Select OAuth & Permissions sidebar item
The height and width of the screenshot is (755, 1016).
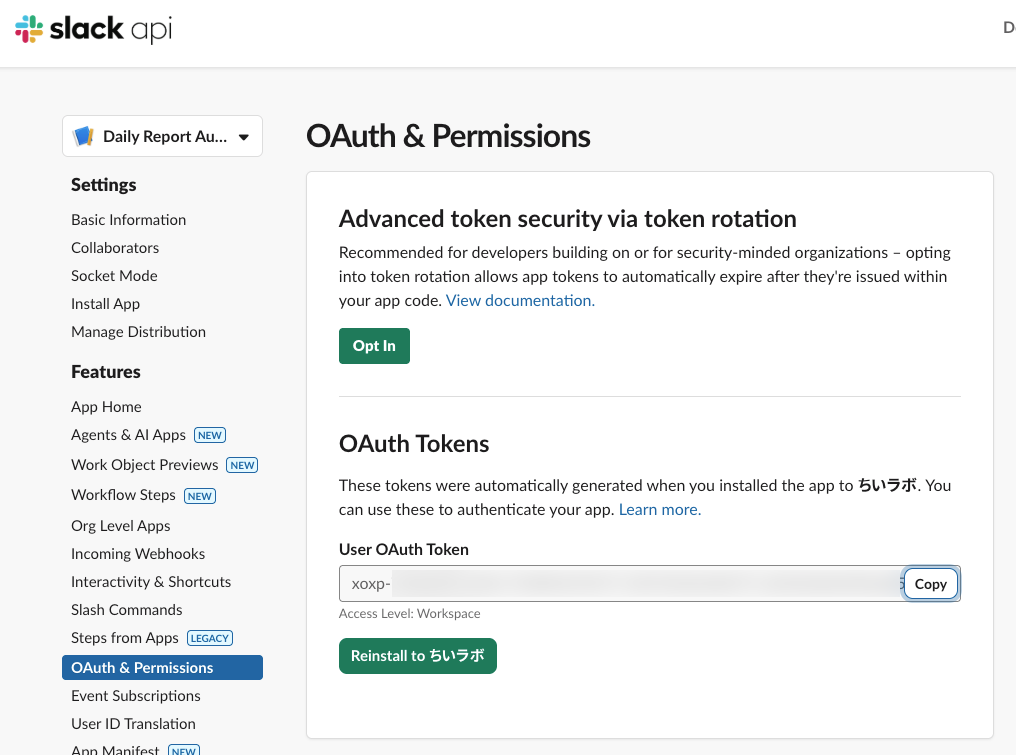point(162,668)
